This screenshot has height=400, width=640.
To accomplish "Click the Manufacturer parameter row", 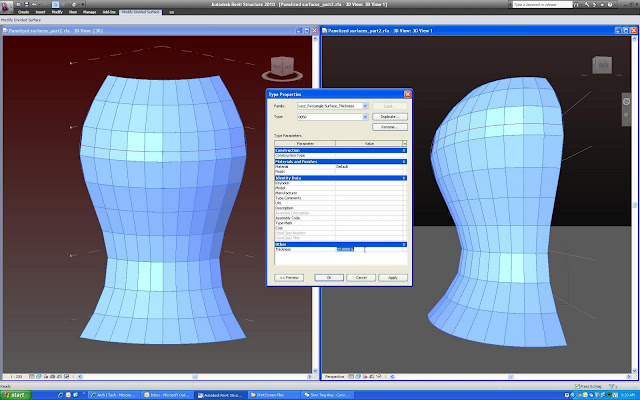I will (340, 193).
